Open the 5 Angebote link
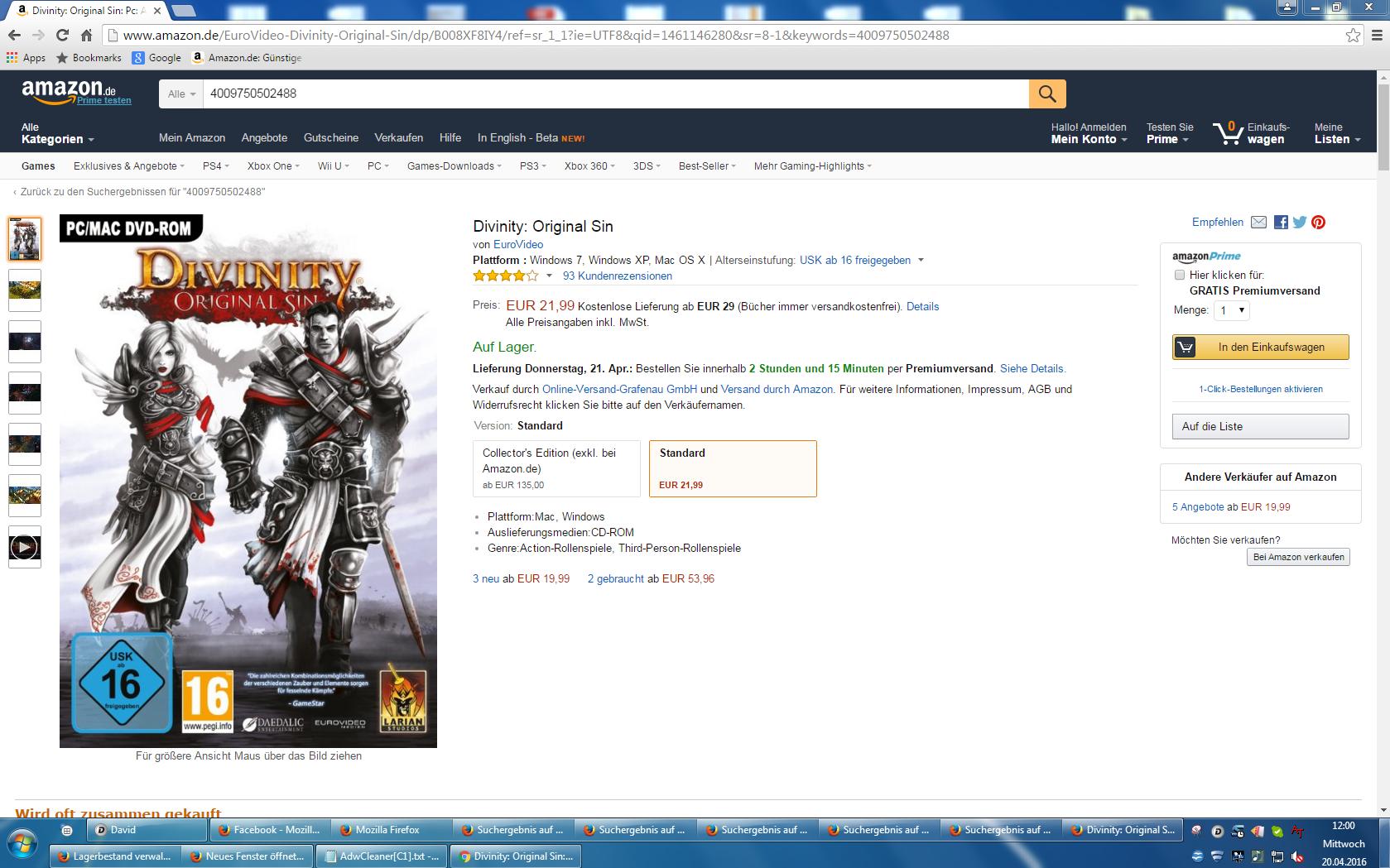The image size is (1390, 868). click(1198, 506)
